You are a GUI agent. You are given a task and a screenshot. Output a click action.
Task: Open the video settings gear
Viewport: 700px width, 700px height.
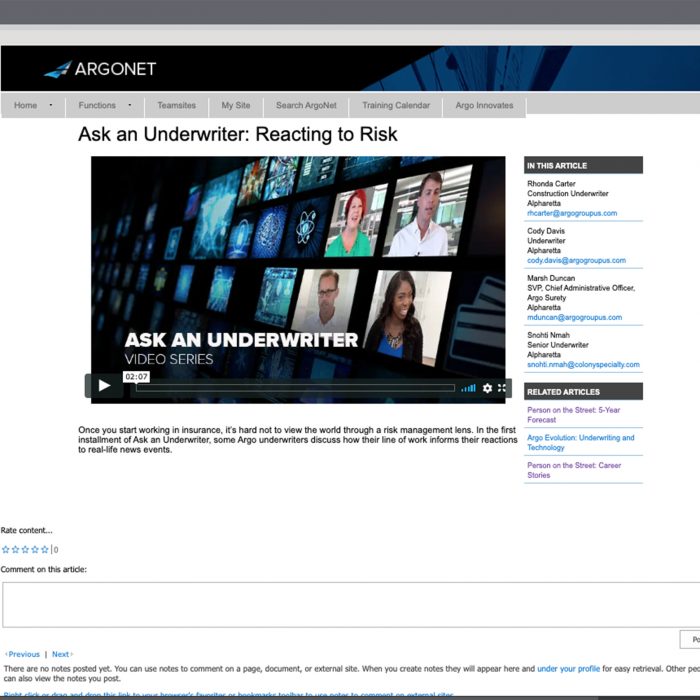pos(487,388)
